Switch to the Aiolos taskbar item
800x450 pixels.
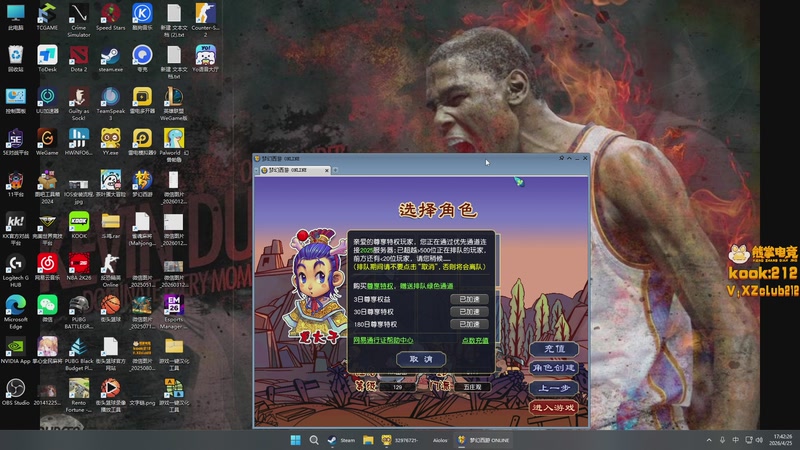[440, 440]
